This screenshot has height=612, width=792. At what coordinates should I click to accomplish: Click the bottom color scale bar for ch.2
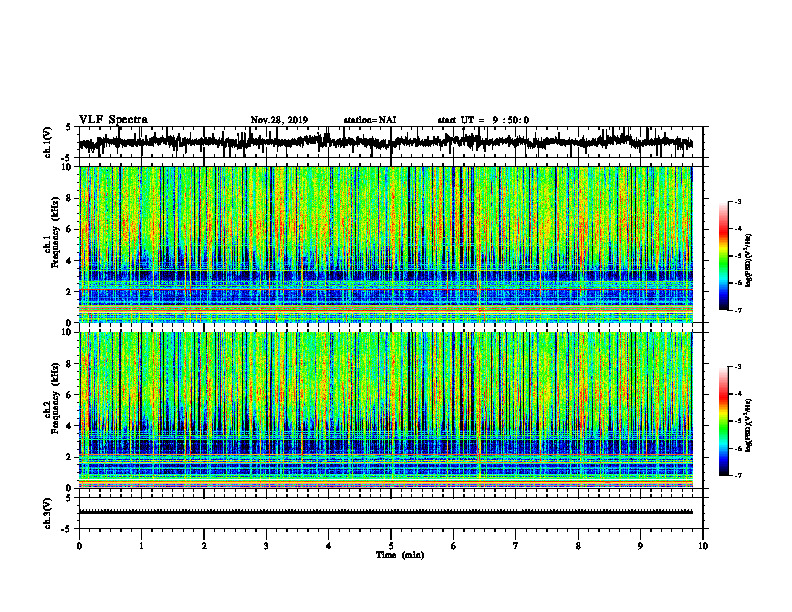click(x=723, y=421)
